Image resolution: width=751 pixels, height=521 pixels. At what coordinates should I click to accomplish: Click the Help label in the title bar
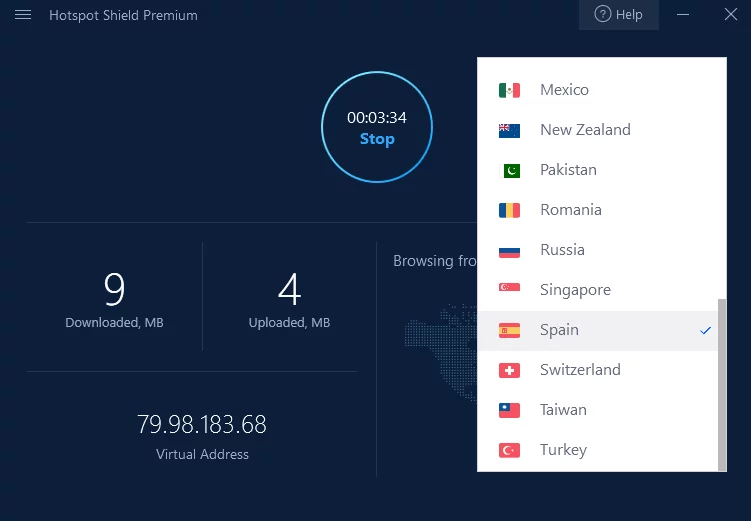click(x=629, y=15)
